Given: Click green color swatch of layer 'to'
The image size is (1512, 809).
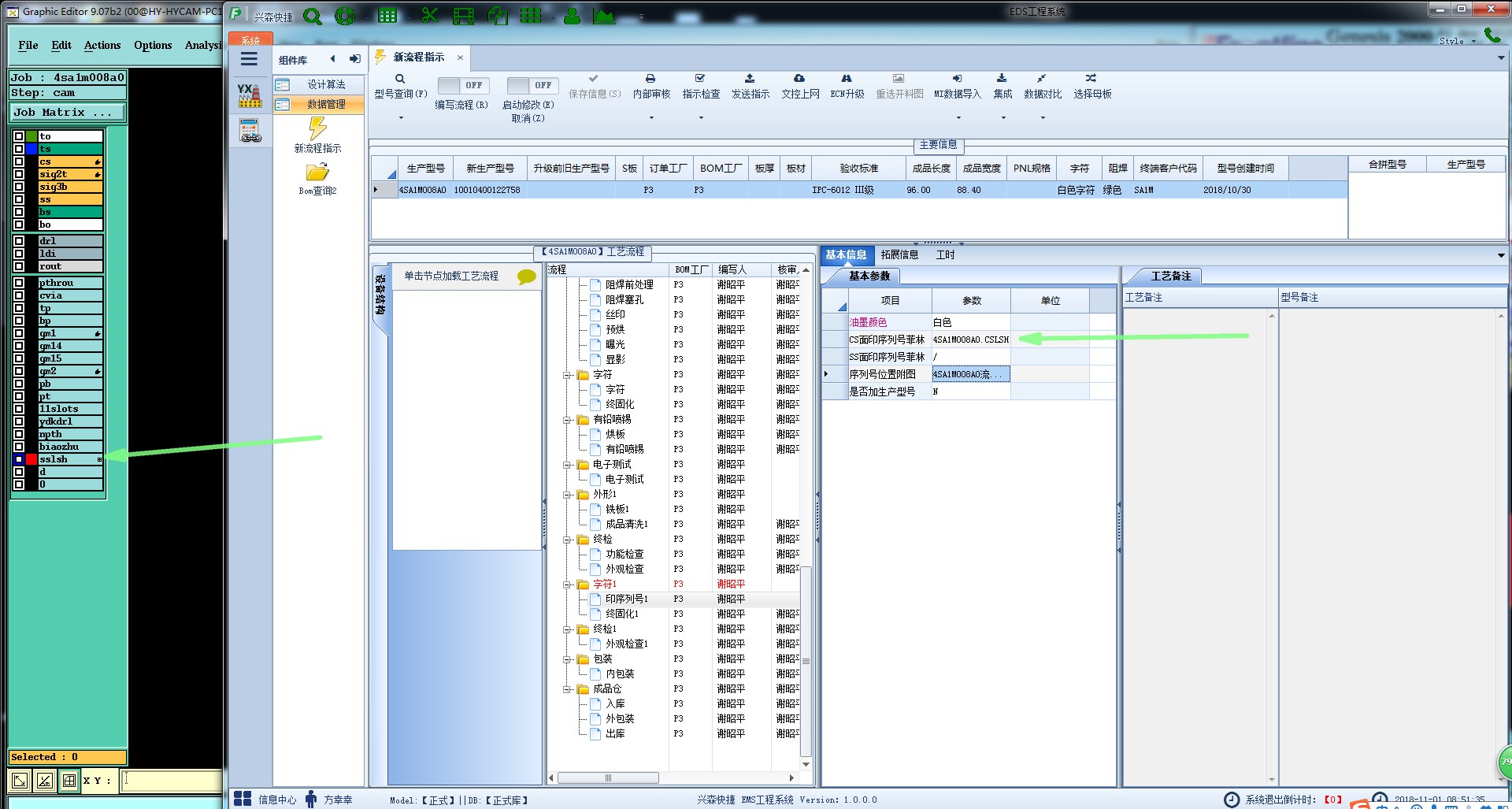Looking at the screenshot, I should tap(31, 136).
